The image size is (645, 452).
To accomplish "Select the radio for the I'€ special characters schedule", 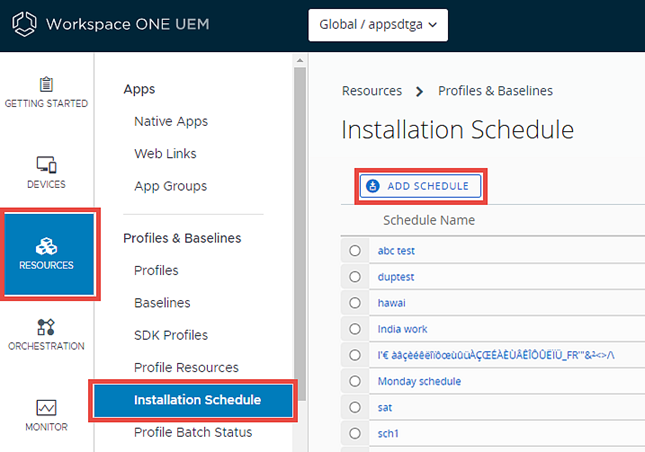I will click(x=355, y=355).
